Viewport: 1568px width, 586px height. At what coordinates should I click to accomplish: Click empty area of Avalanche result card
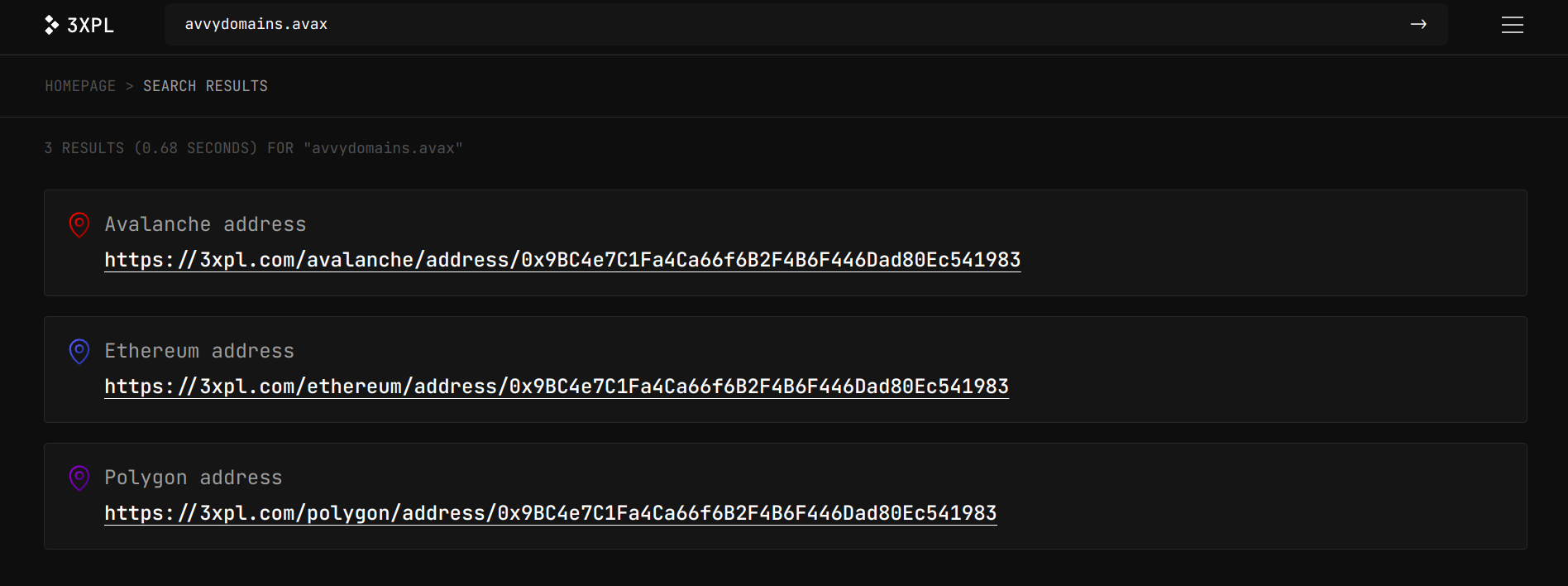point(1274,243)
